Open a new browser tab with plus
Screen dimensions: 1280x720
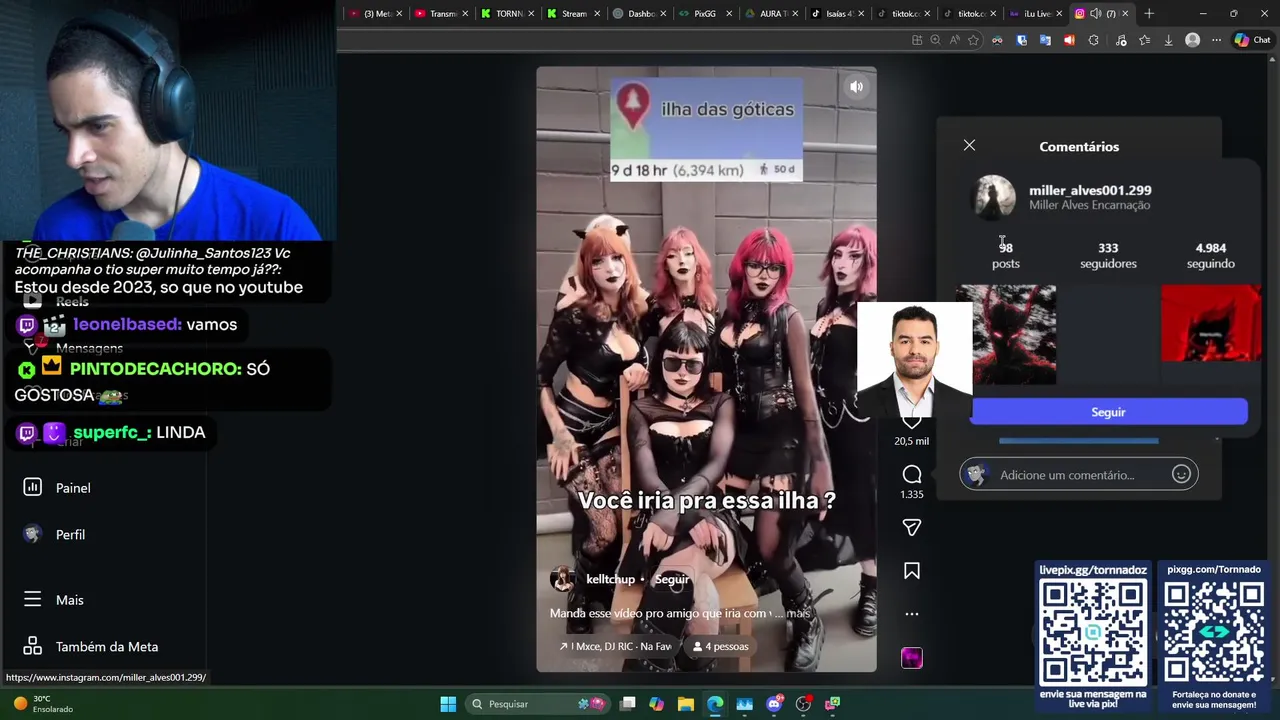(1149, 14)
